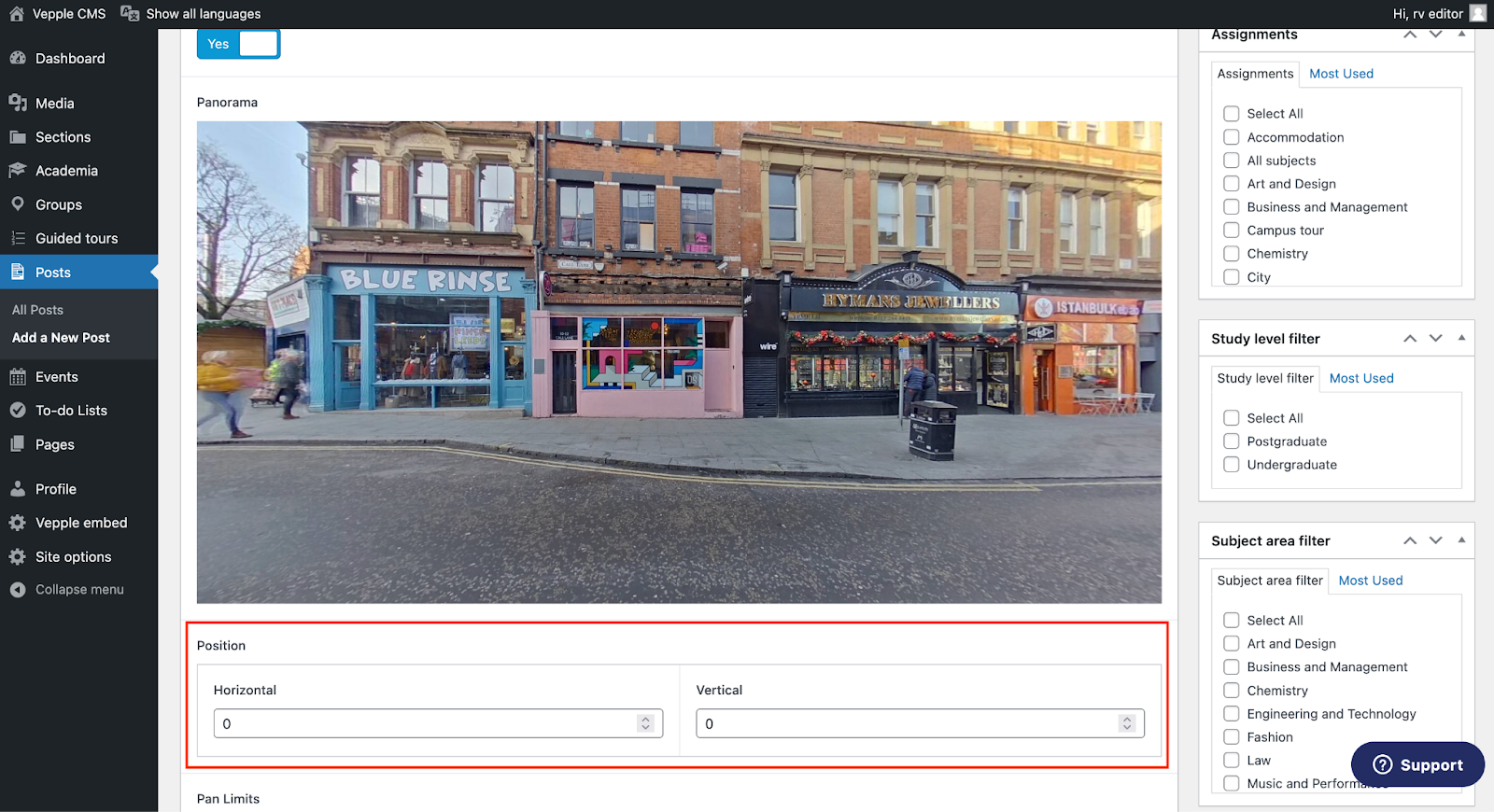Click the Posts document icon
Screen dimensions: 1494x812
tap(18, 273)
